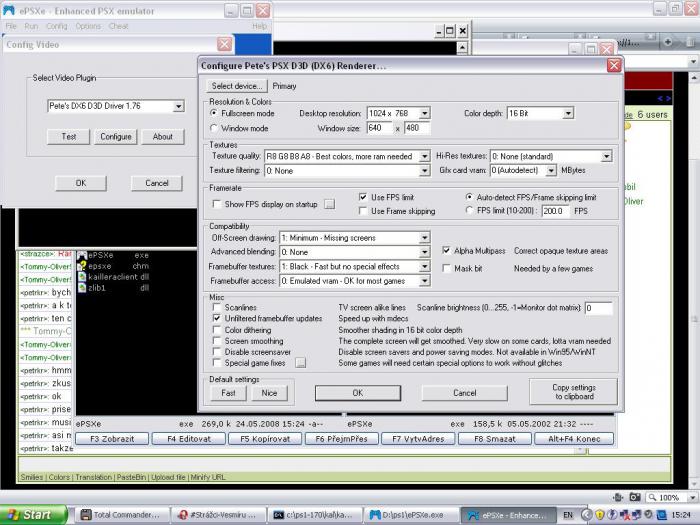Open the Gfx card vram dropdown
Screen dimensions: 700x525
[x=551, y=171]
